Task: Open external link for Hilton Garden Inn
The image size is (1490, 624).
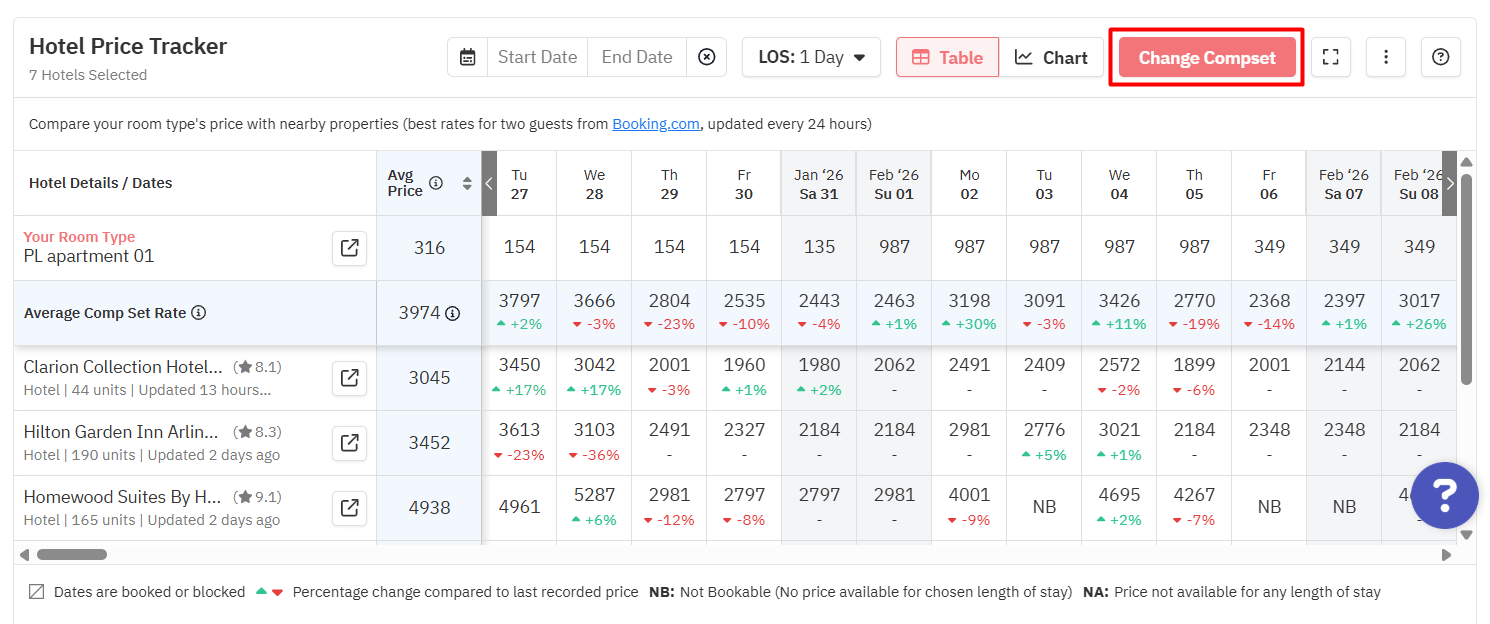Action: pyautogui.click(x=349, y=443)
